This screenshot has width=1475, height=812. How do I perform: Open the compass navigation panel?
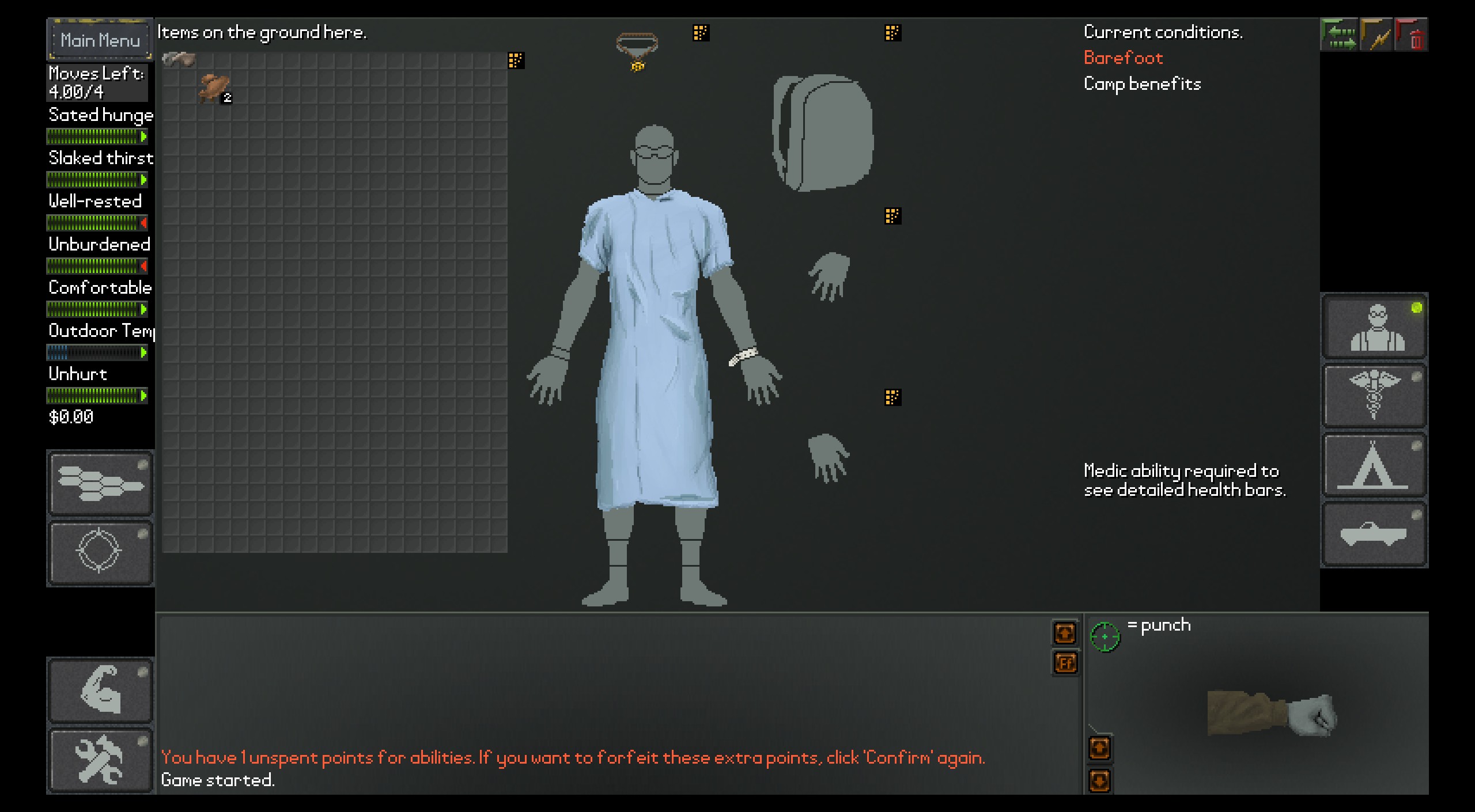pyautogui.click(x=100, y=552)
